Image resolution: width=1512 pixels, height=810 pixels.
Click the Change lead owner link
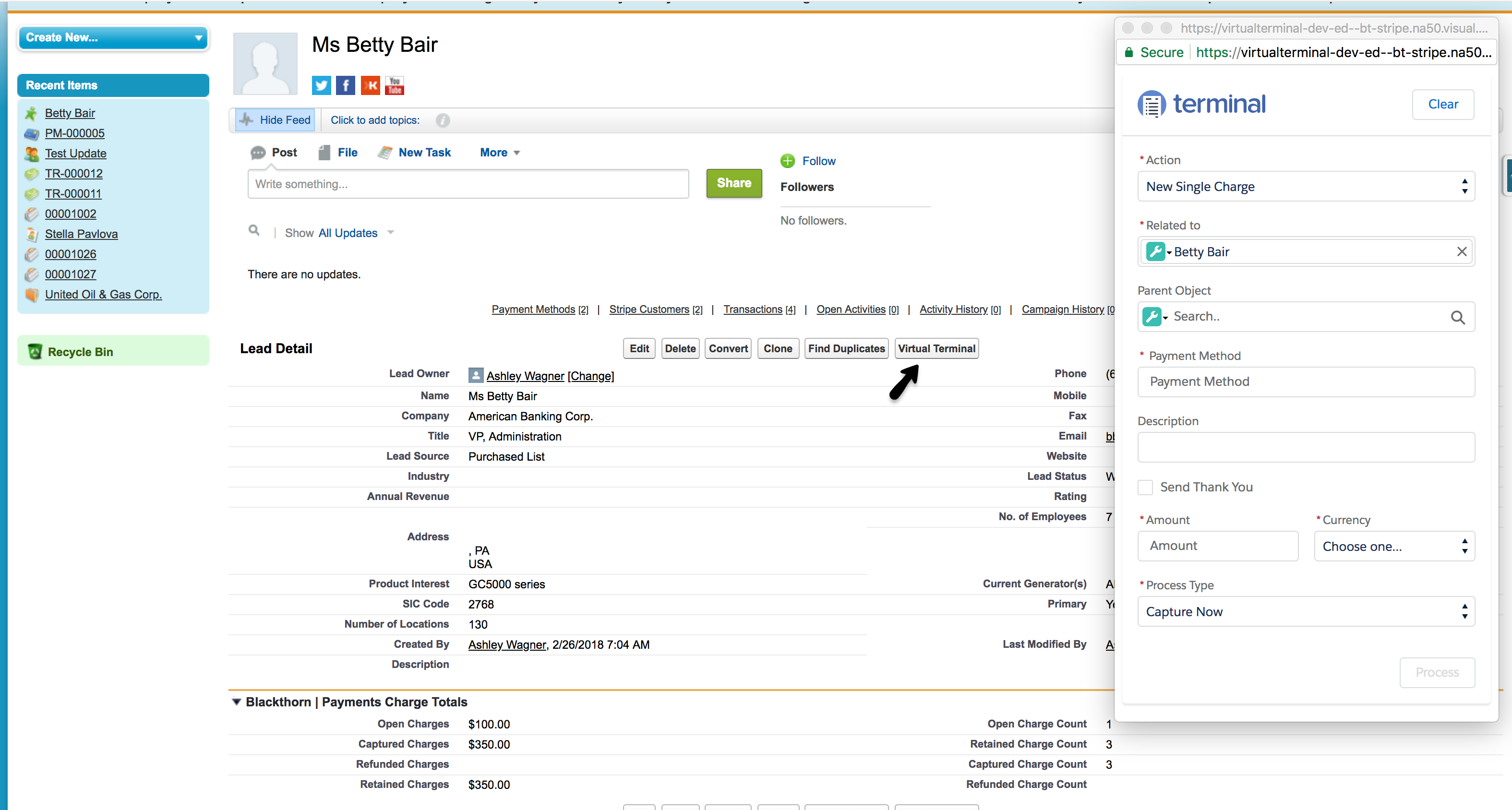pos(590,376)
